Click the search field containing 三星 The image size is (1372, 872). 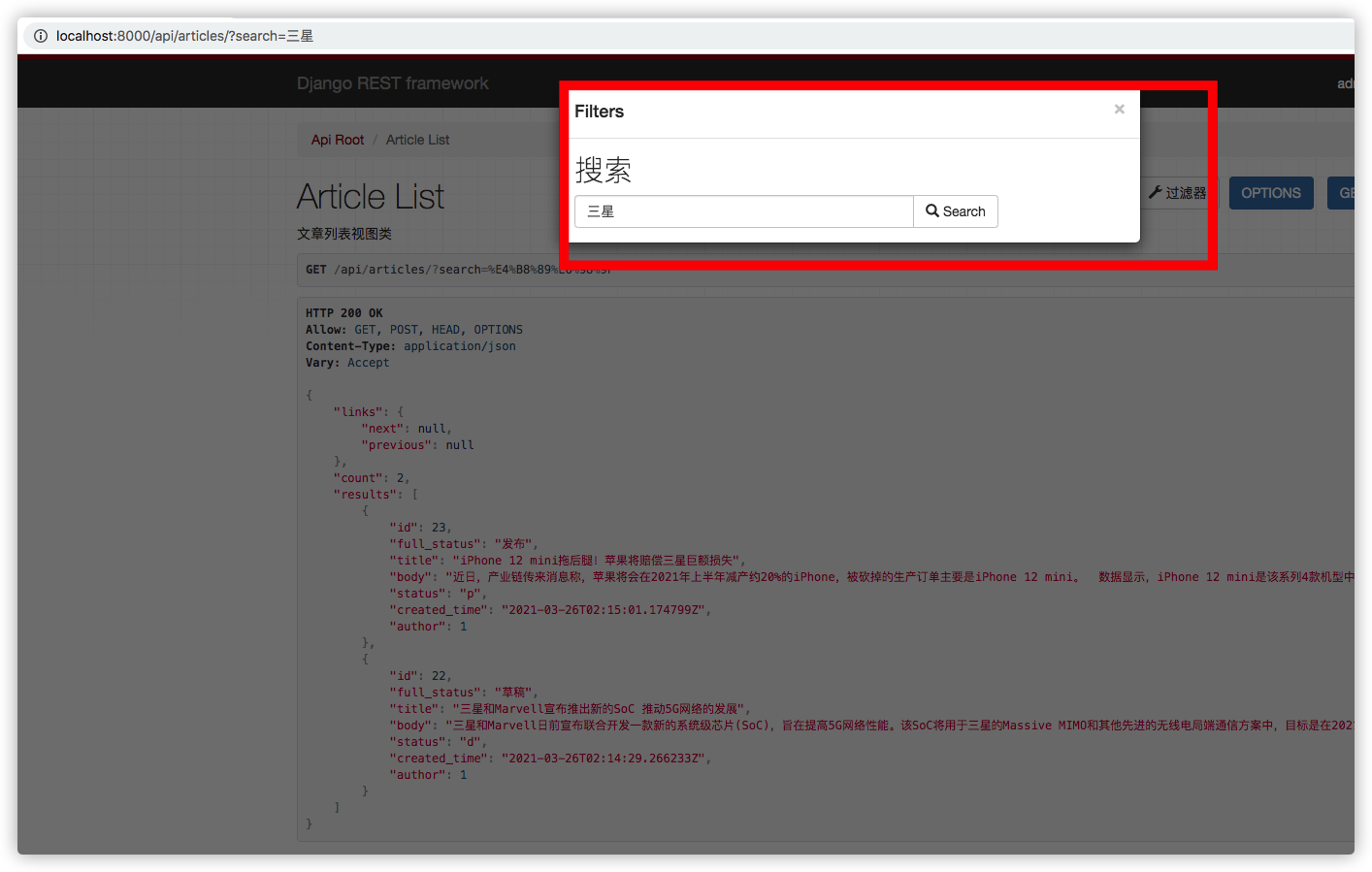click(743, 211)
